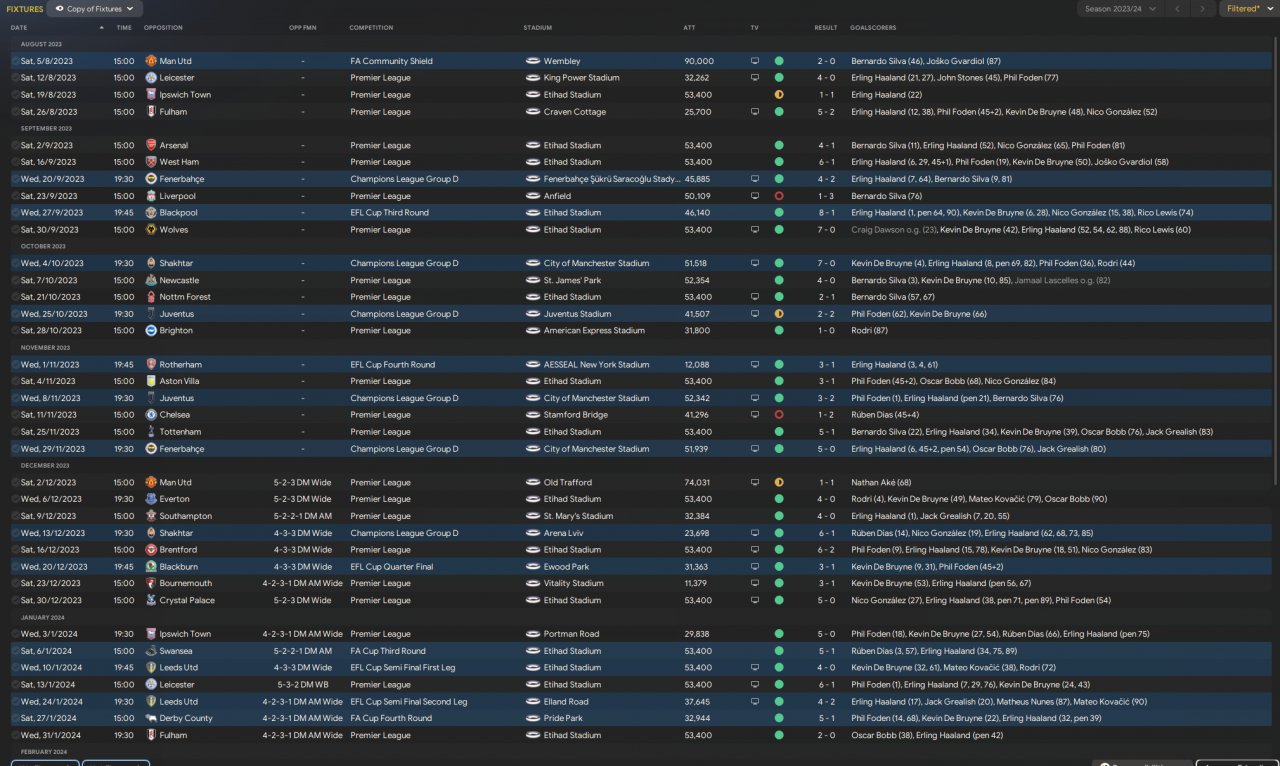Open the 8 - 1 result against Blackpool
Viewport: 1280px width, 766px height.
click(x=826, y=213)
